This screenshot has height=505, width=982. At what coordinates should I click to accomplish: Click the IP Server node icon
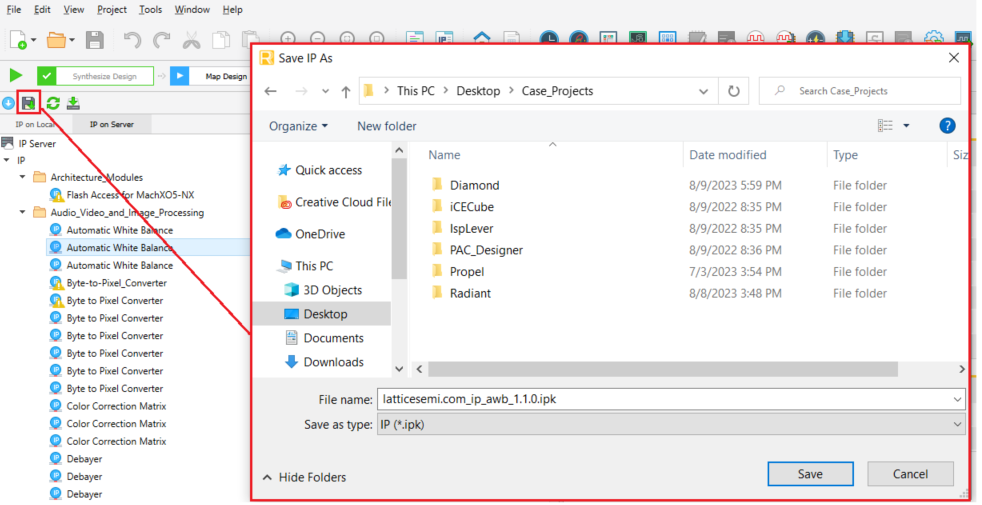[8, 143]
